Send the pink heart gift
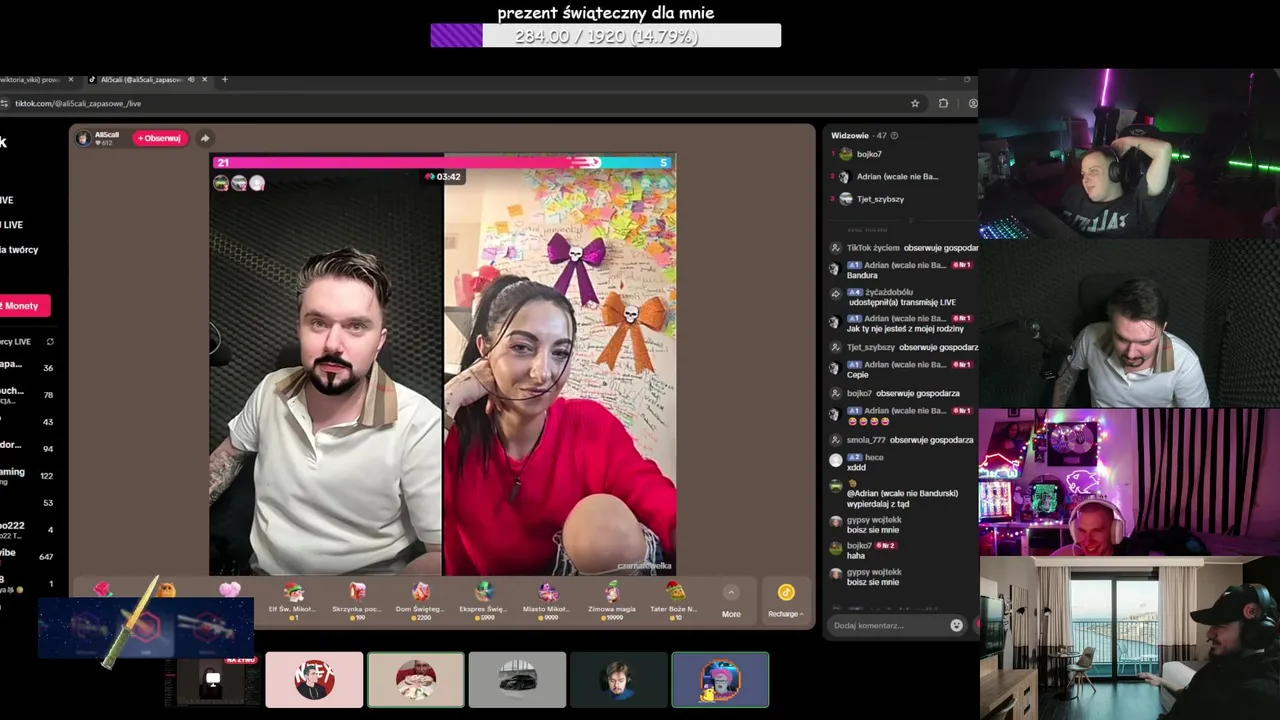 pyautogui.click(x=230, y=591)
